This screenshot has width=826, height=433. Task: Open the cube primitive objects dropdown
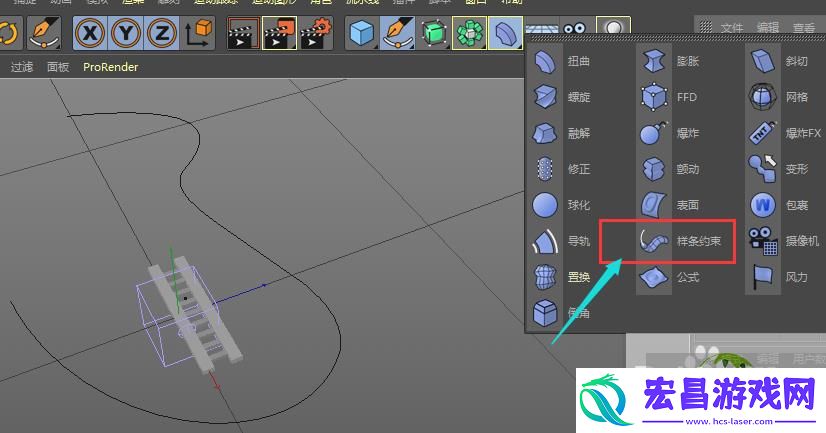tap(362, 33)
